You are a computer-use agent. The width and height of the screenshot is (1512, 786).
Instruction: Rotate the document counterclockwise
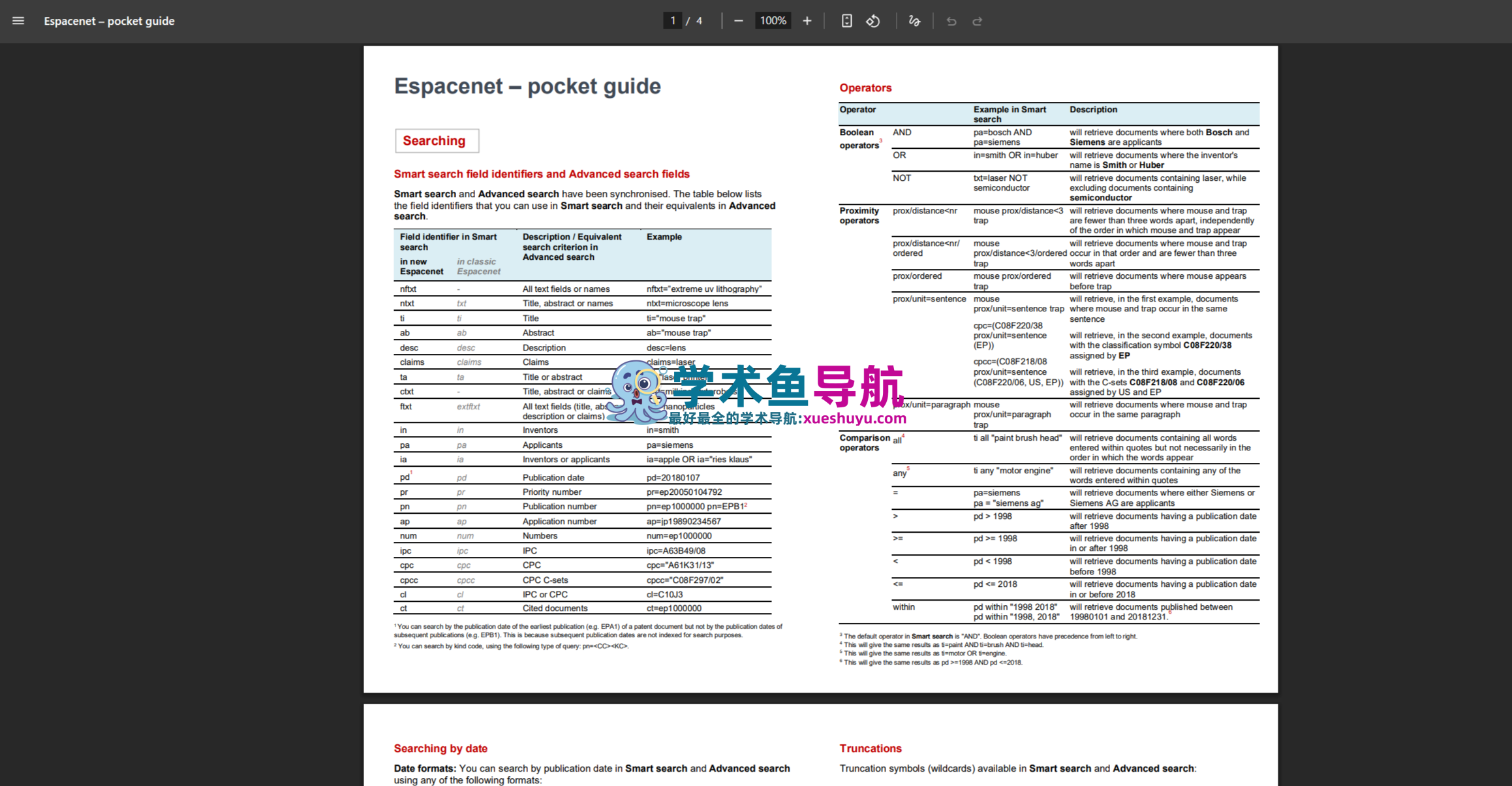[x=873, y=21]
